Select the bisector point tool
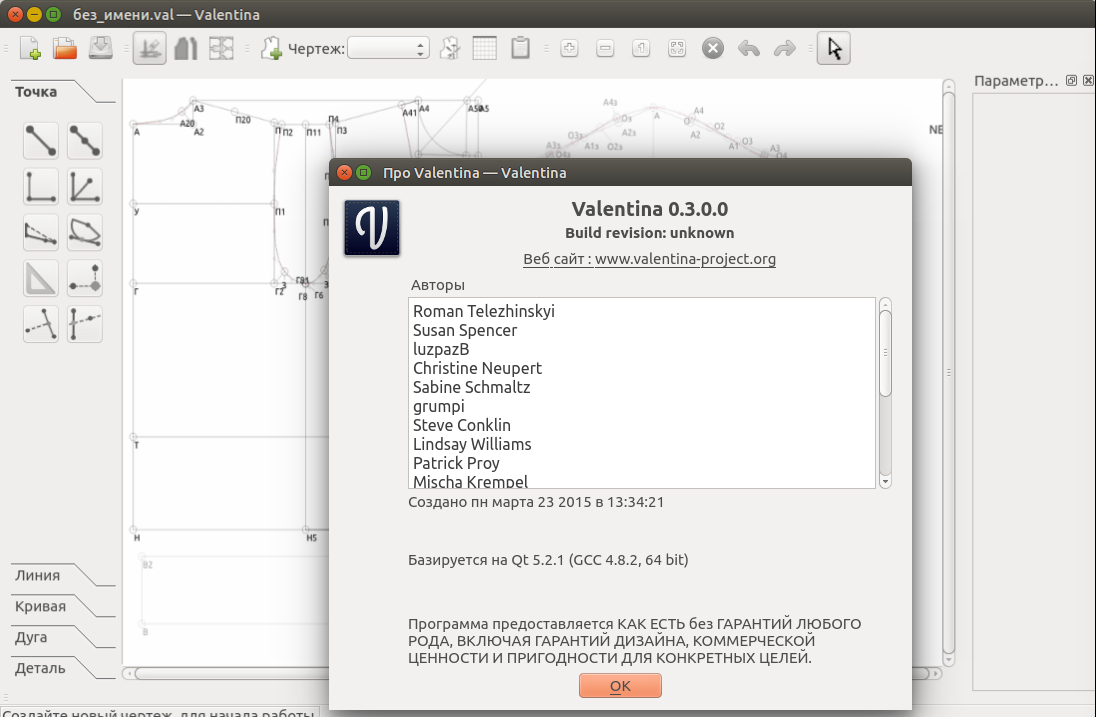Screen dimensions: 1096x717 (x=85, y=187)
